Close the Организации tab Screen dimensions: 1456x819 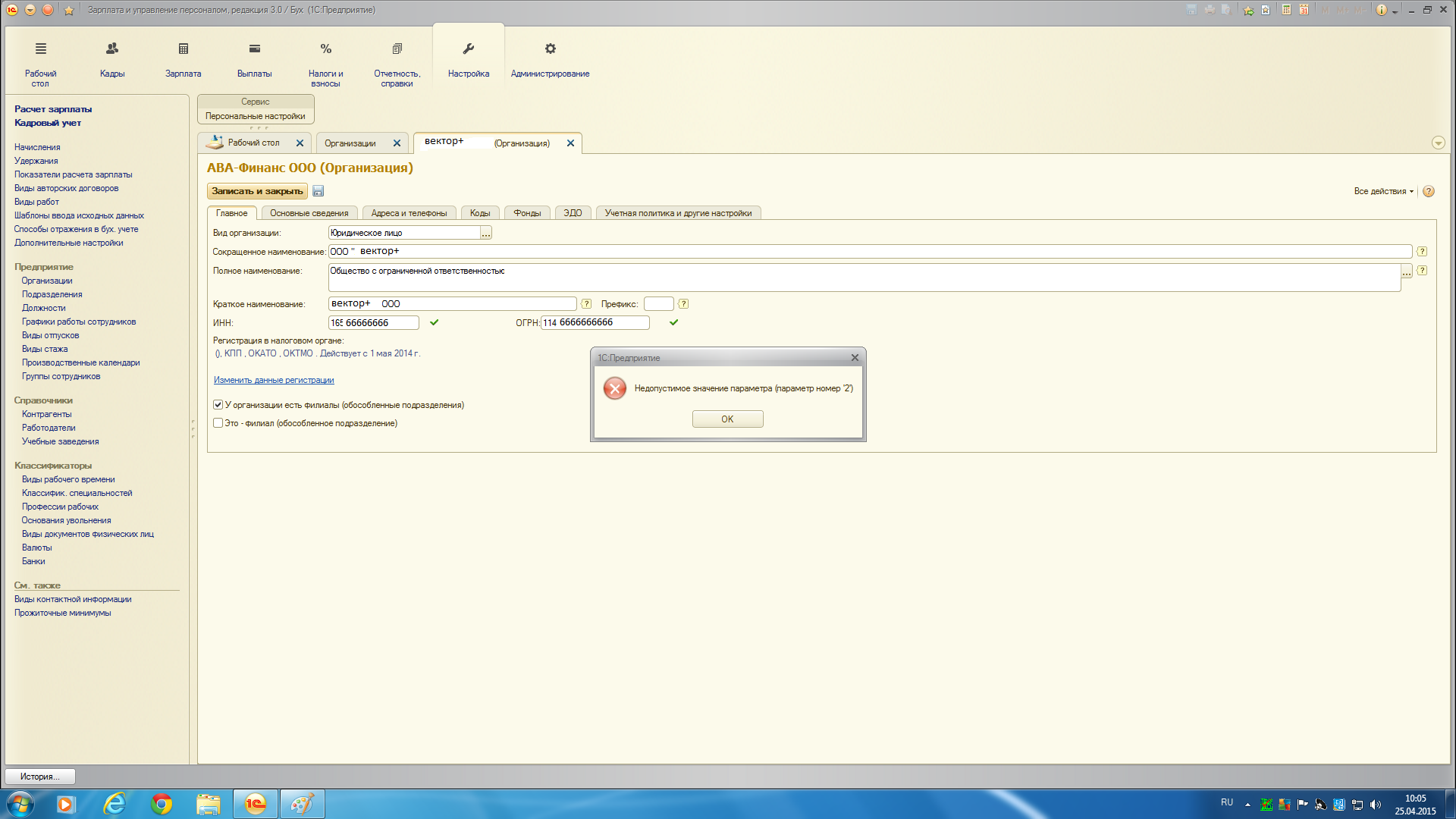pyautogui.click(x=397, y=143)
